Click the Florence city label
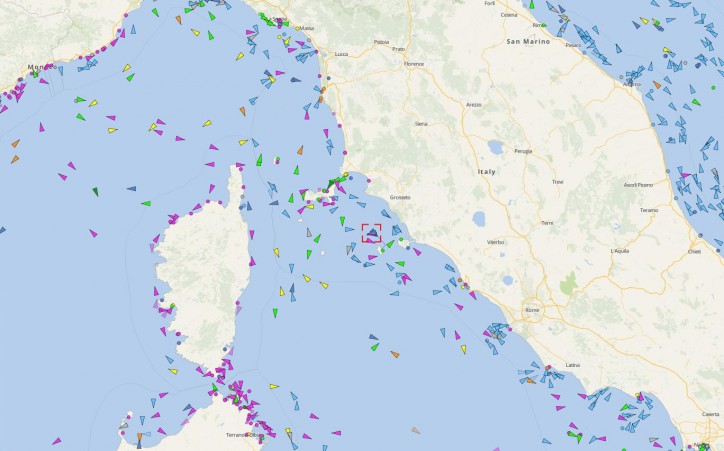This screenshot has height=451, width=724. pos(414,64)
